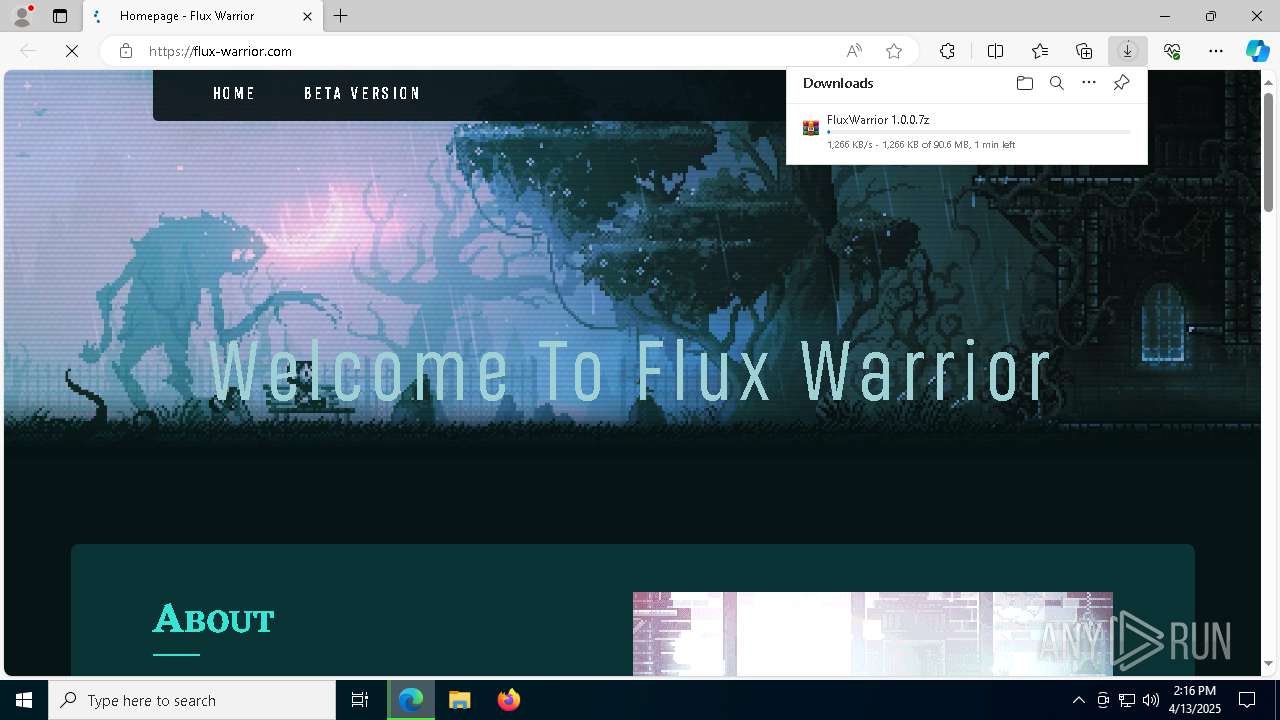The image size is (1280, 720).
Task: Click the scrollbar down arrow
Action: pos(1269,664)
